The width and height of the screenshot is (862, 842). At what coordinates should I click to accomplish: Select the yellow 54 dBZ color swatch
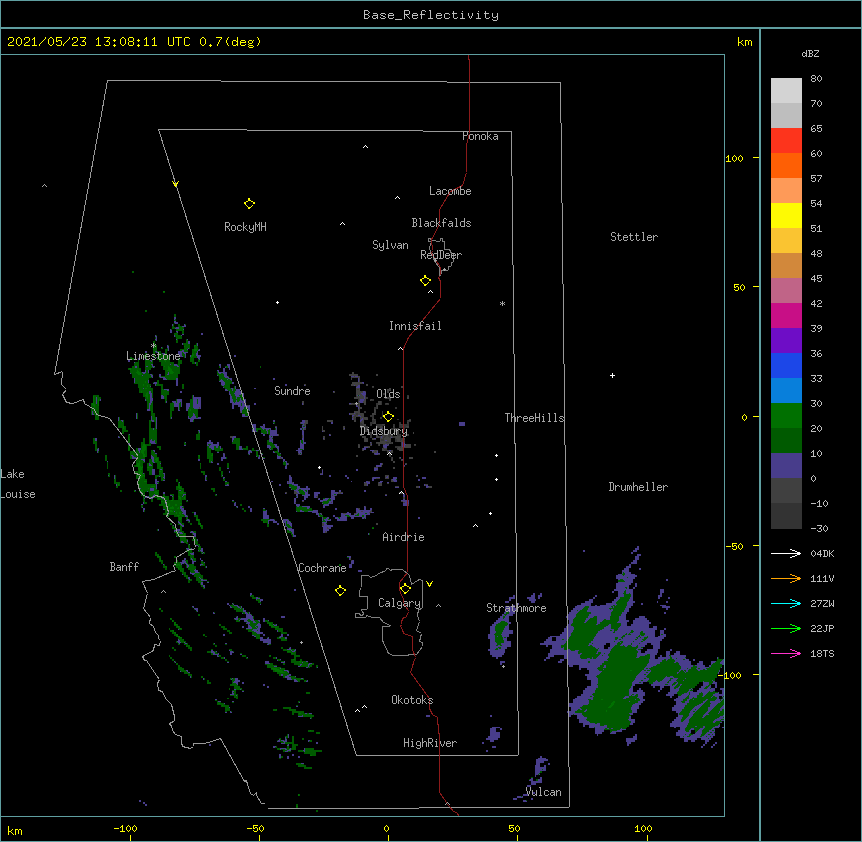pyautogui.click(x=786, y=215)
